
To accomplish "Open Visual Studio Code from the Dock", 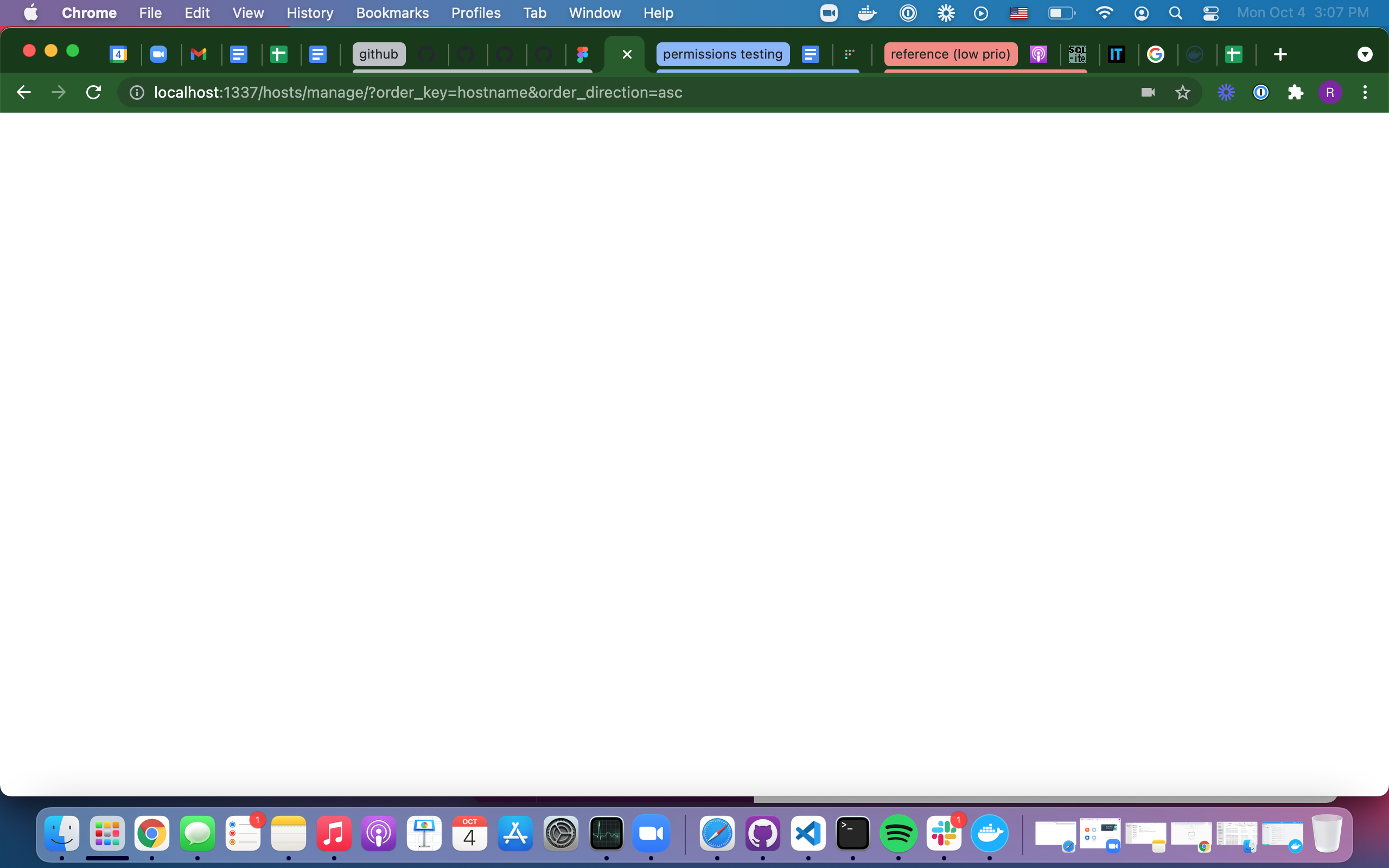I will pos(807,834).
